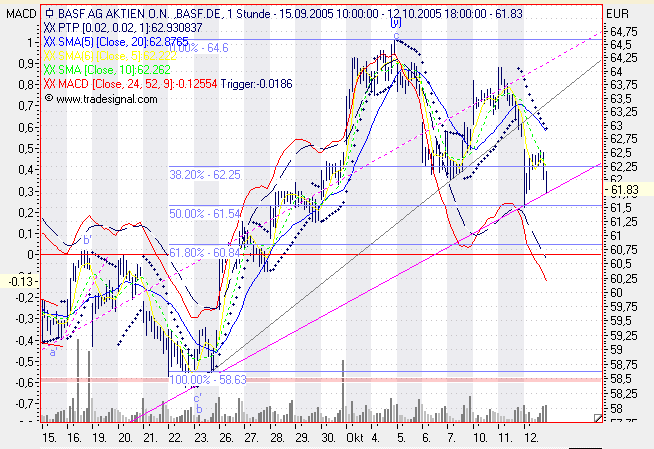Click the 7. date label on time axis
The width and height of the screenshot is (654, 449).
[451, 438]
